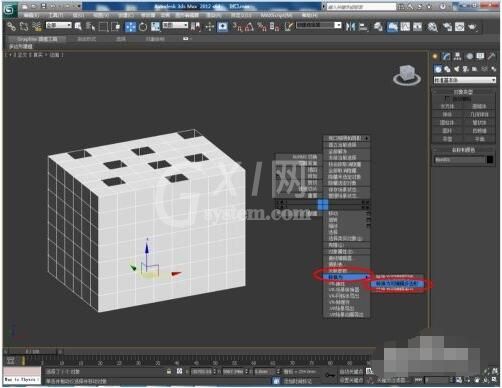Toggle the Percent Snap button

pos(262,27)
